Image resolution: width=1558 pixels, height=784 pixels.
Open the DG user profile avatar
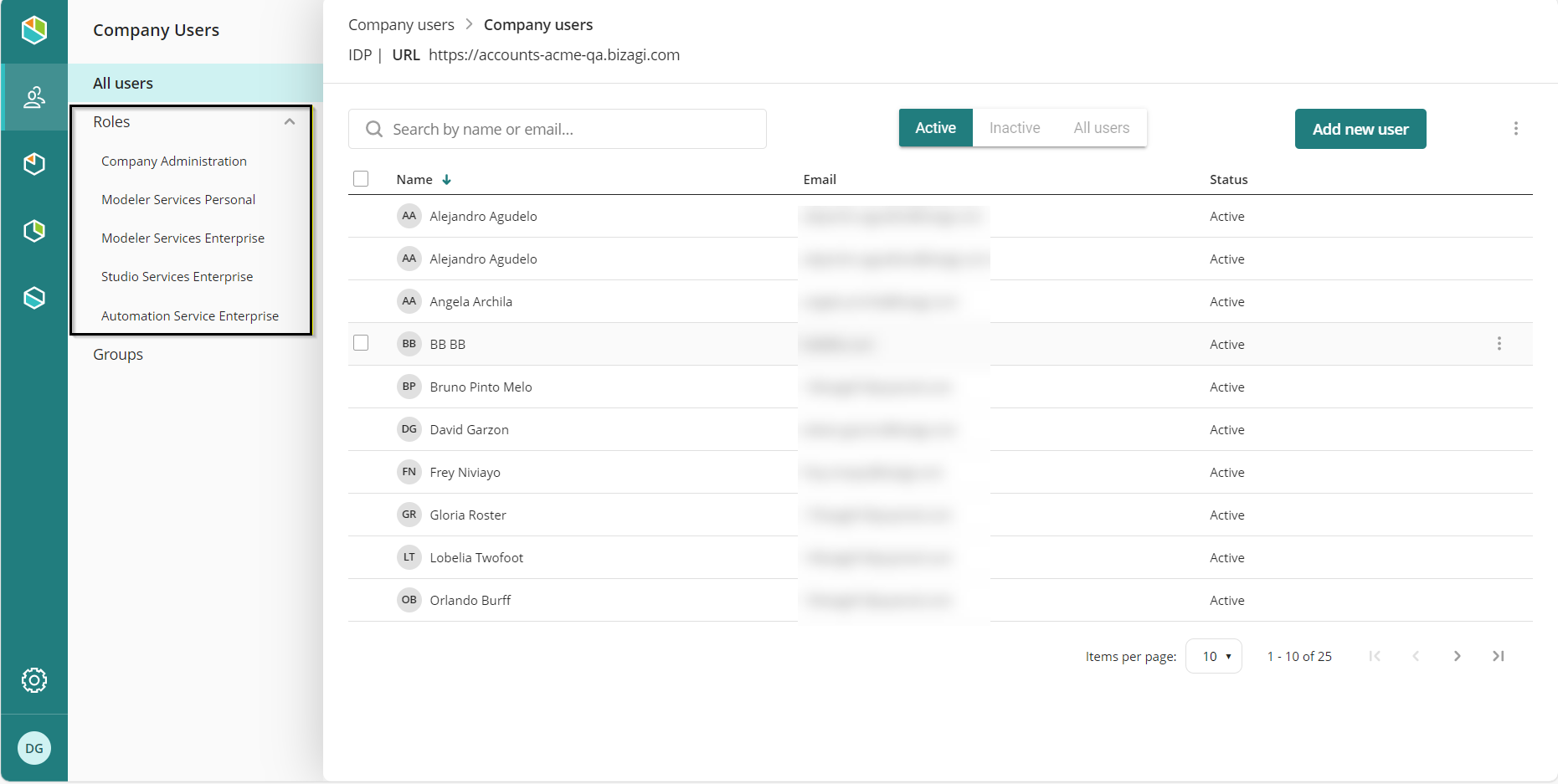click(x=34, y=748)
